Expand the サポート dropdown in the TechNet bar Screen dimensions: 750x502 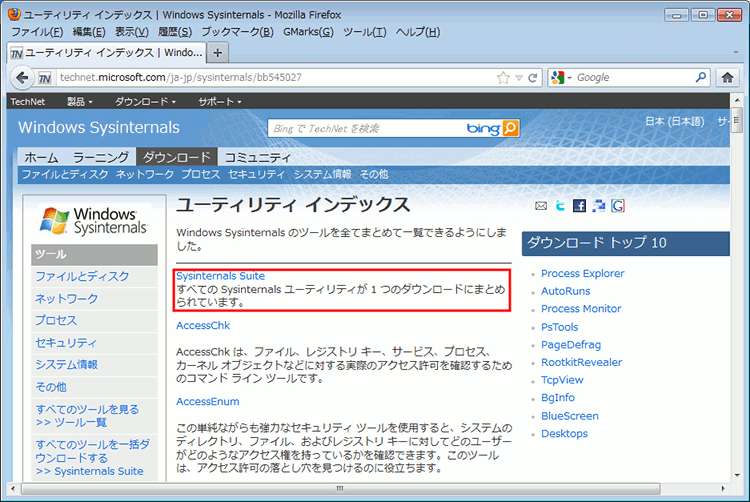[219, 101]
